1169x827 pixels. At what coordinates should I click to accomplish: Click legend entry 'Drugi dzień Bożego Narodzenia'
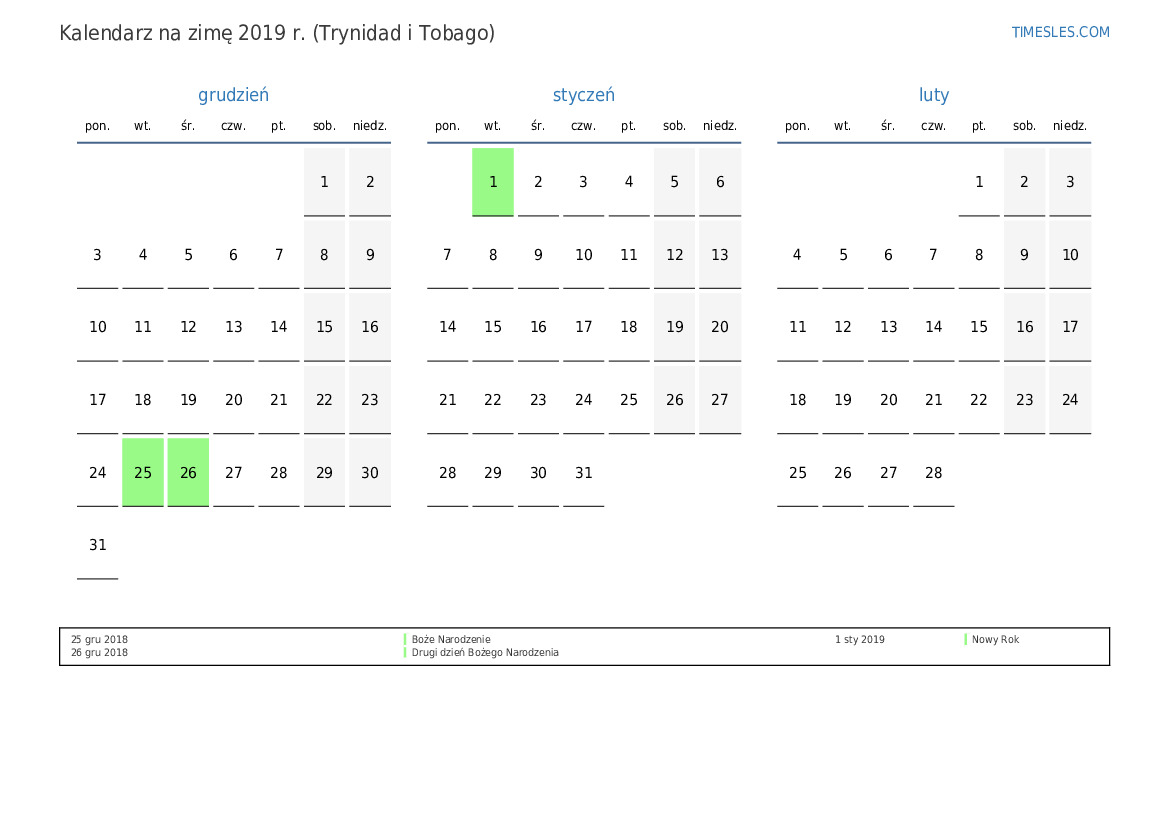pos(485,653)
